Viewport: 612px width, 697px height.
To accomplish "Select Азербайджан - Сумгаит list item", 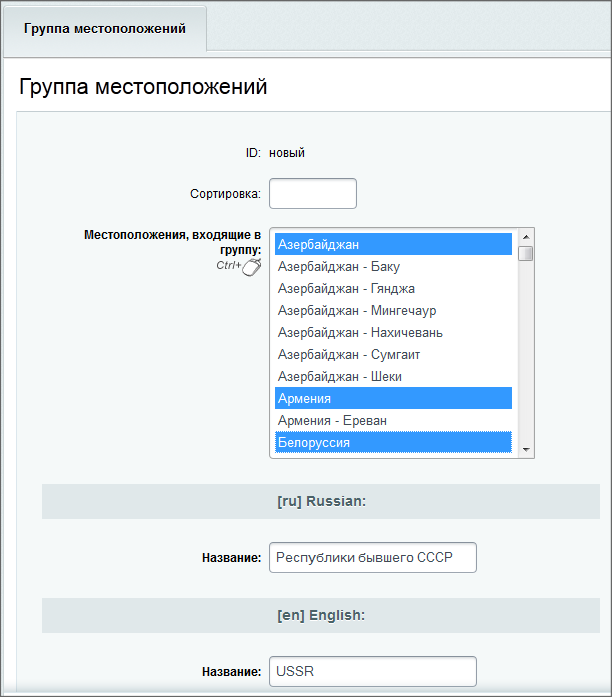I will pyautogui.click(x=393, y=354).
